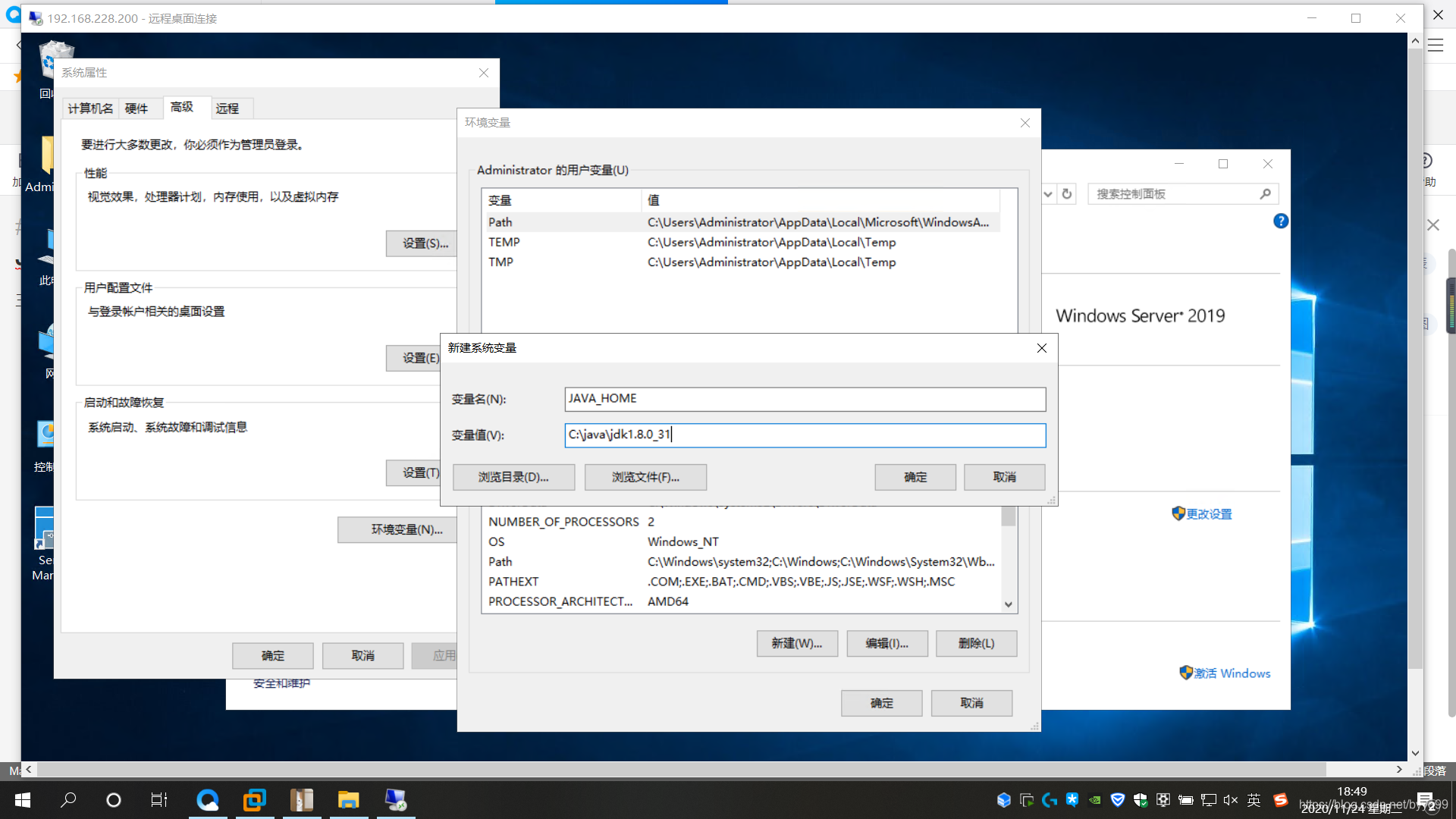
Task: Click the taskbar search magnifier icon
Action: [68, 800]
